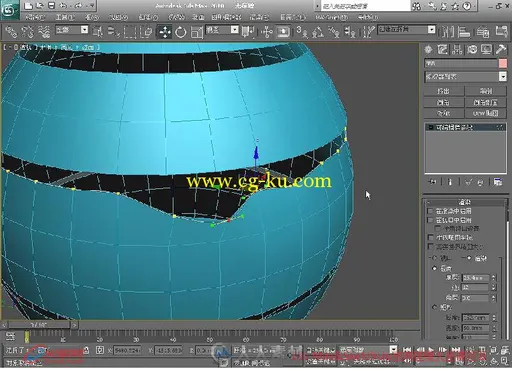512x369 pixels.
Task: Click the Auto Key button
Action: click(x=320, y=350)
